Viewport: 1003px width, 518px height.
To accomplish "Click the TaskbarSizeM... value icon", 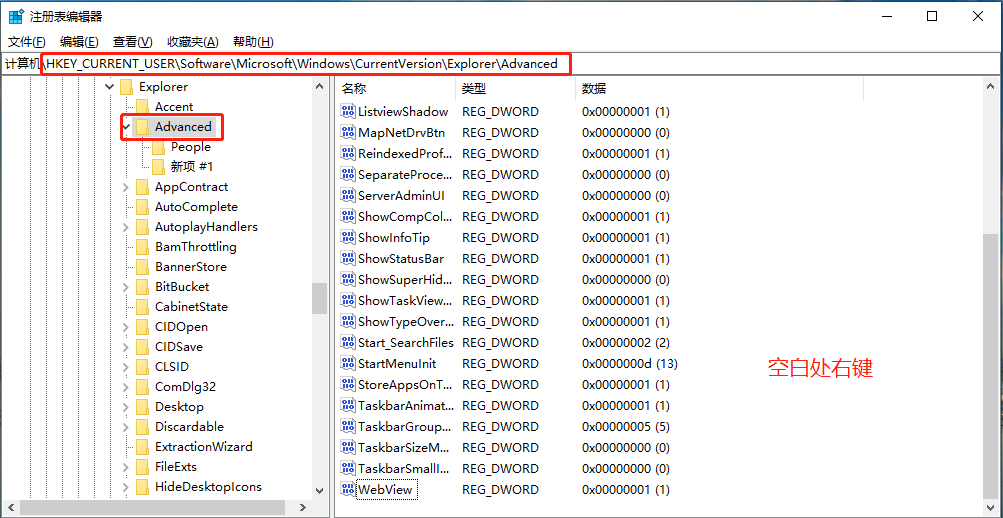I will pyautogui.click(x=347, y=448).
